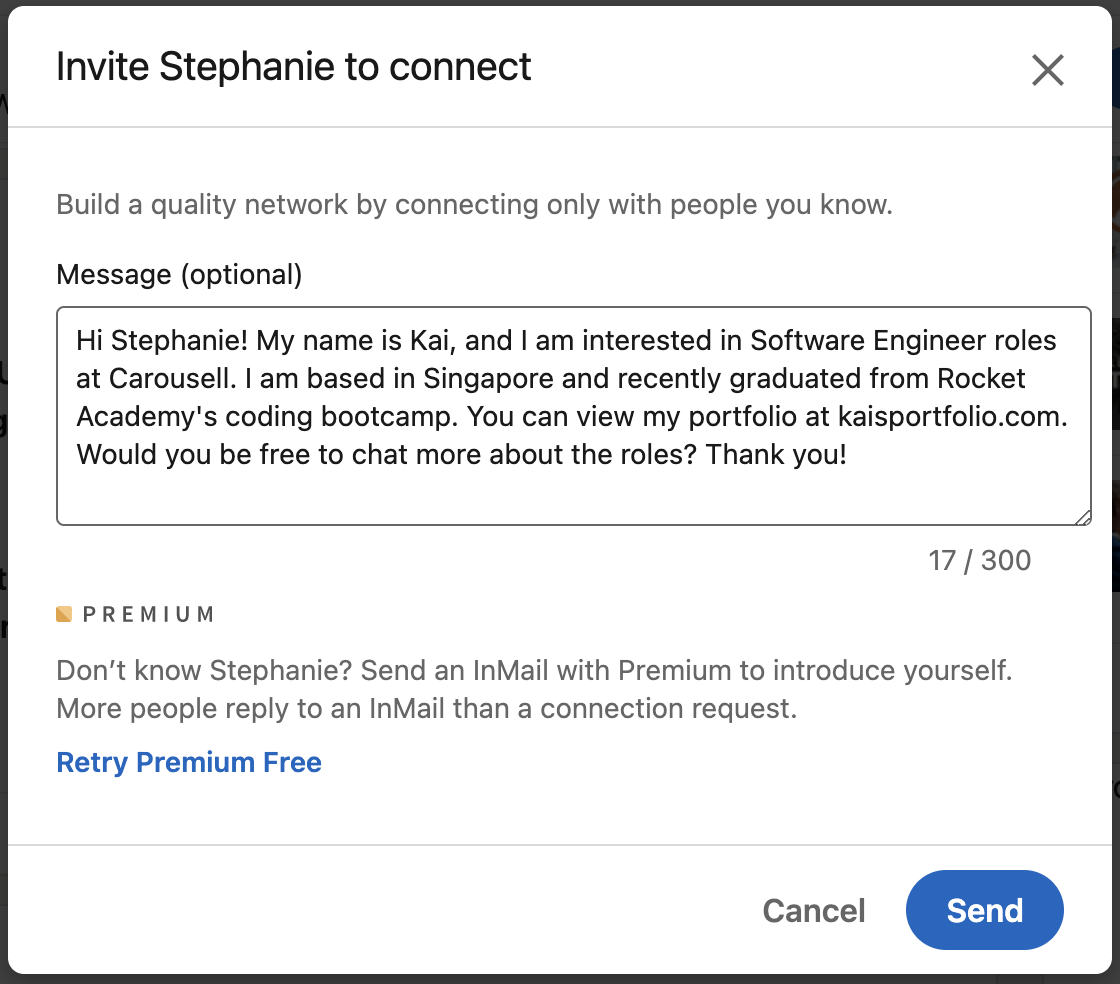
Task: Click the gold Premium badge icon
Action: [64, 614]
